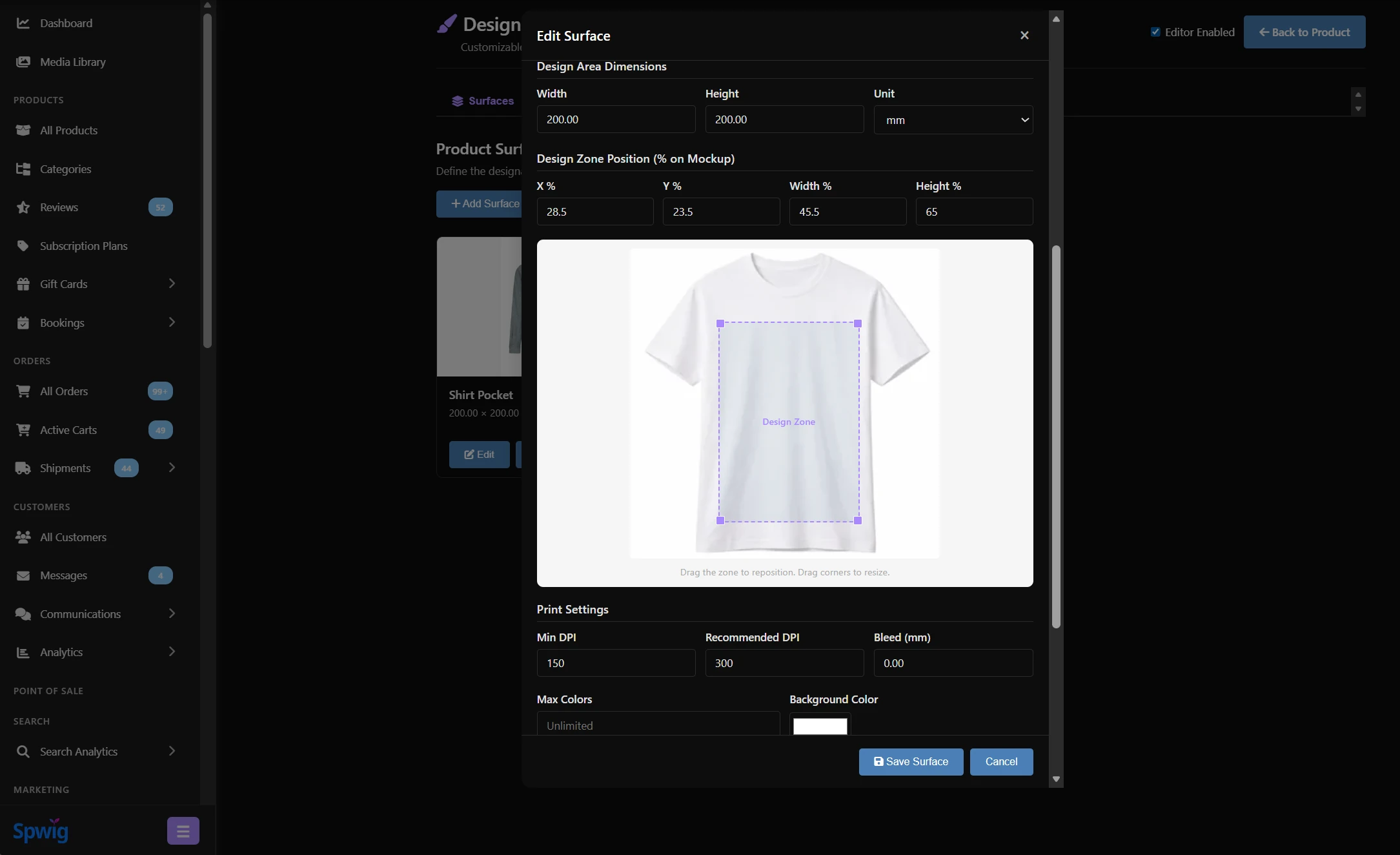Image resolution: width=1400 pixels, height=855 pixels.
Task: Click the Height % field showing 65
Action: tap(974, 212)
